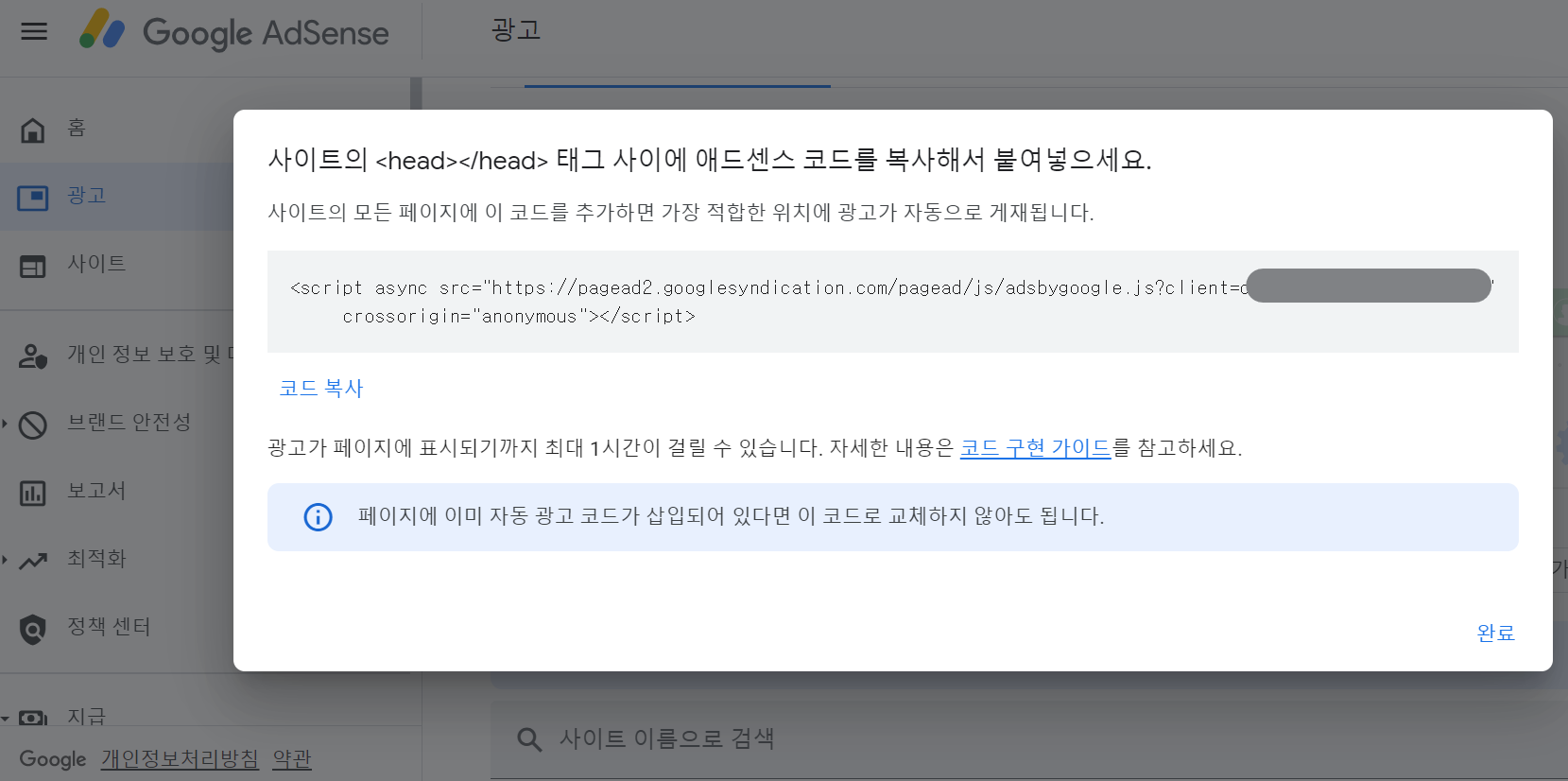Viewport: 1568px width, 781px height.
Task: Click the crossorigin="anonymous" code line
Action: tap(519, 317)
